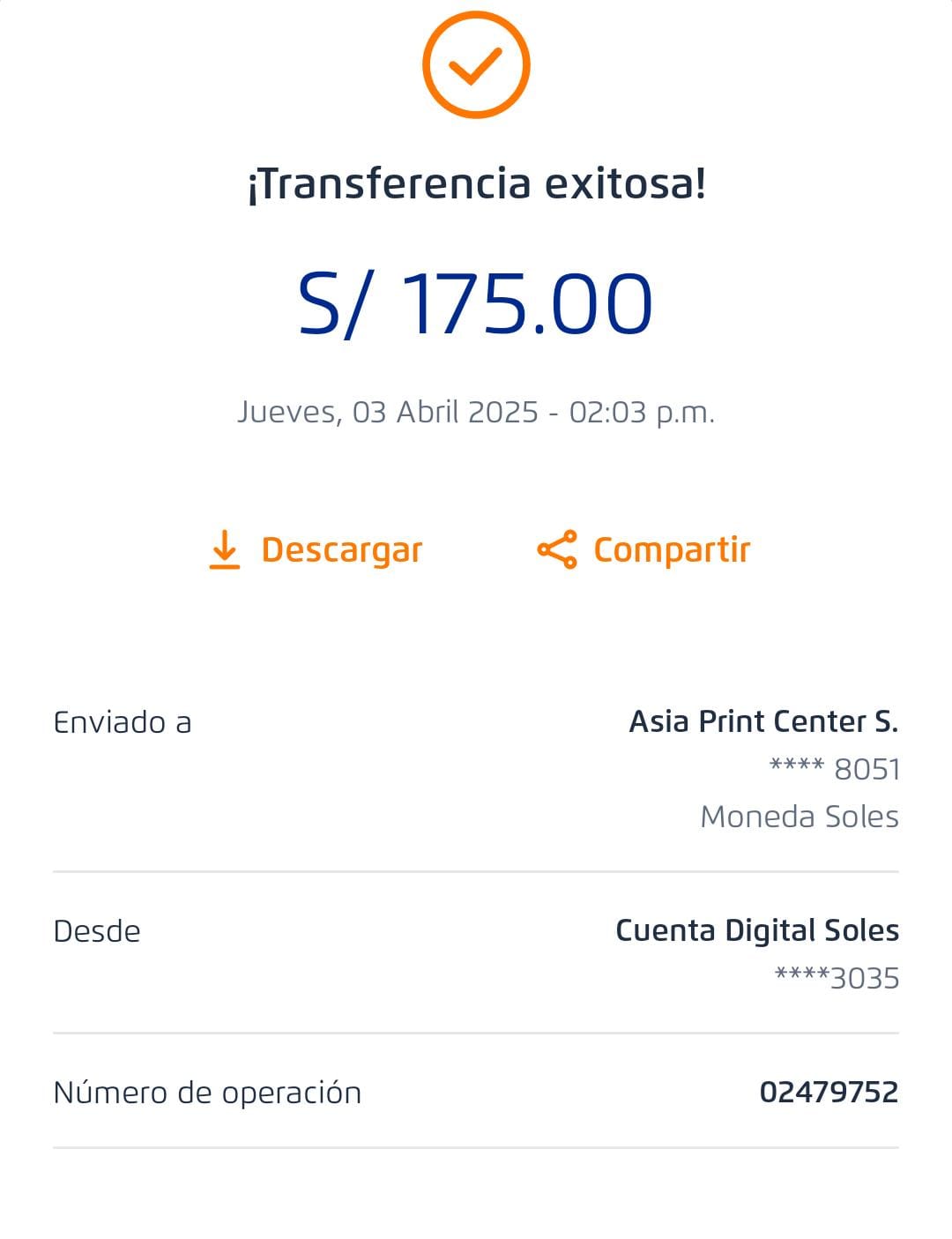
Task: Select the Cuenta Digital Soles account name
Action: (757, 930)
